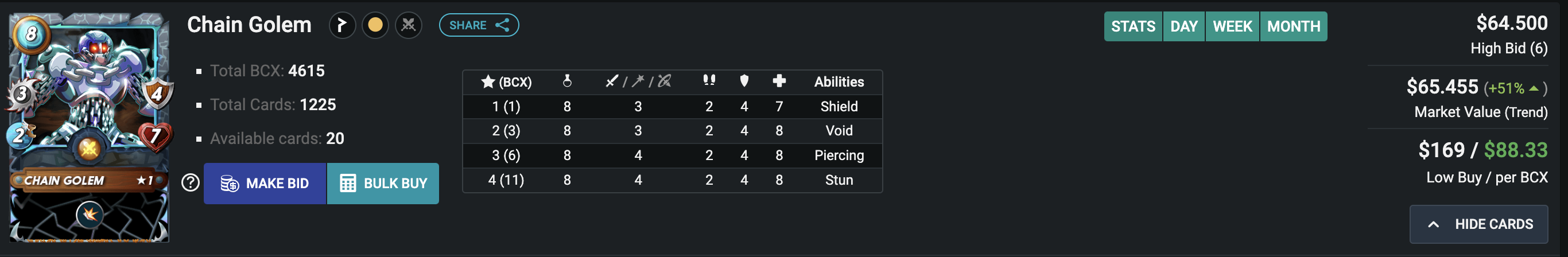This screenshot has width=1568, height=257.
Task: Open the MONTH tab
Action: coord(1294,26)
